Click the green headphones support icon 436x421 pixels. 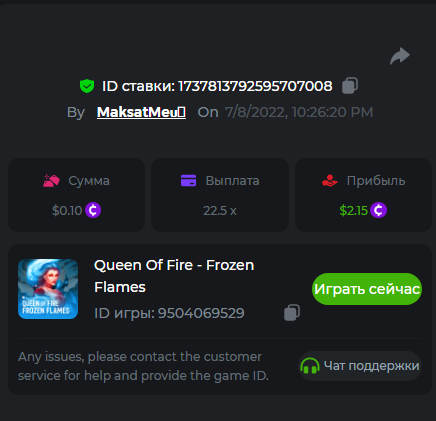coord(310,366)
